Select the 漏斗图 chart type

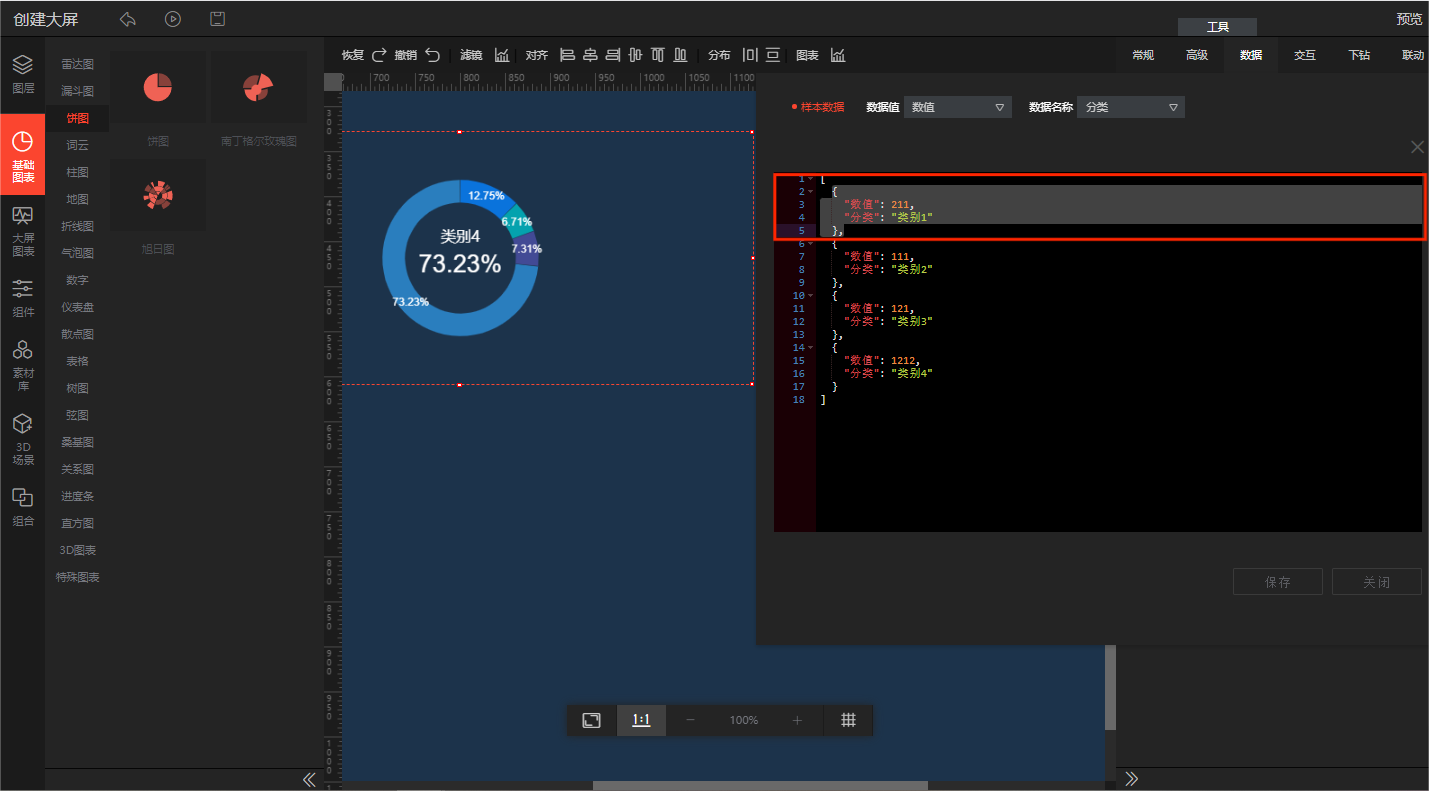click(77, 91)
